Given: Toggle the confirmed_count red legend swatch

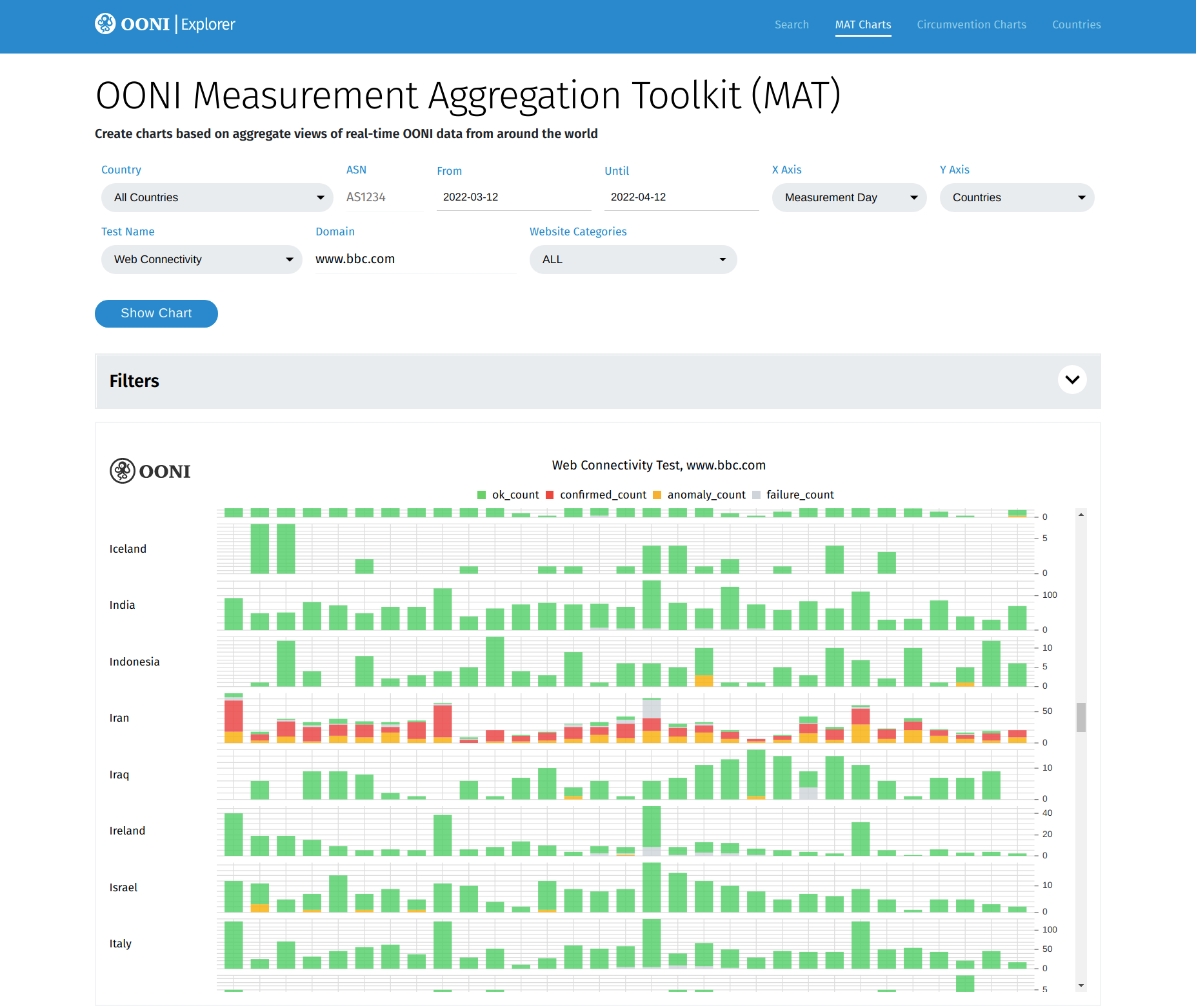Looking at the screenshot, I should click(550, 495).
